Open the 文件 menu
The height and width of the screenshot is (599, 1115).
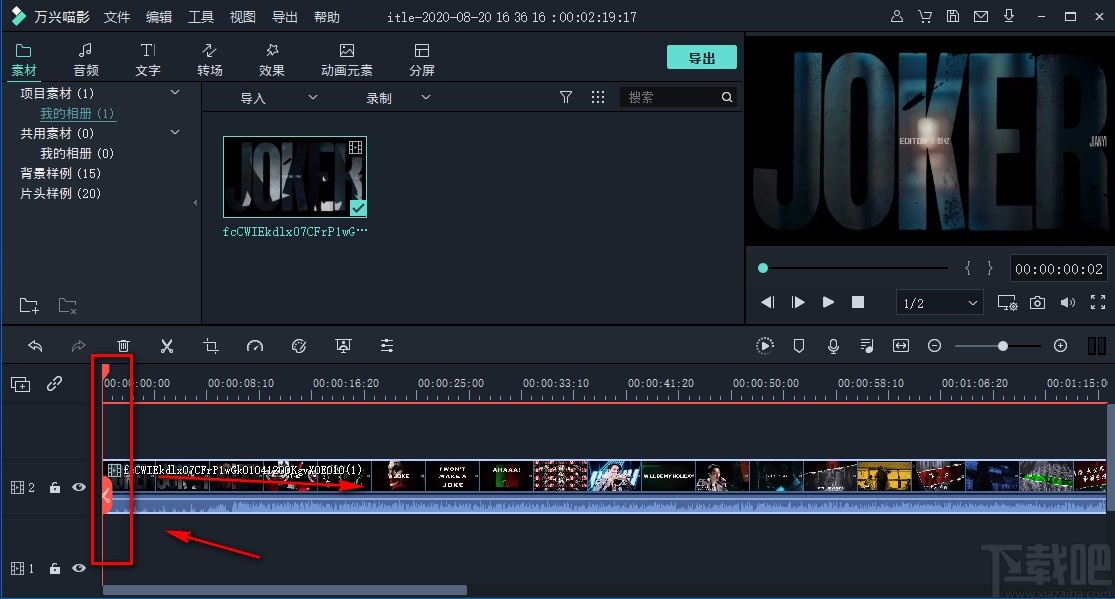[x=117, y=17]
